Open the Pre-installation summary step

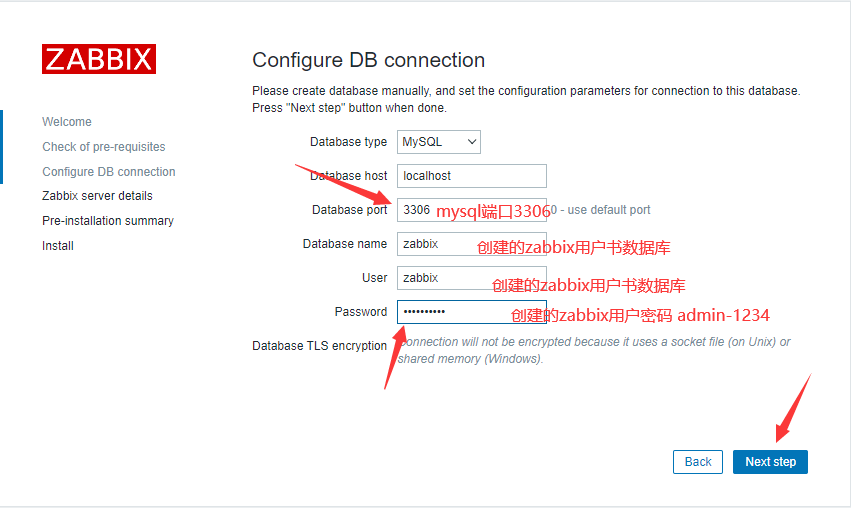108,221
